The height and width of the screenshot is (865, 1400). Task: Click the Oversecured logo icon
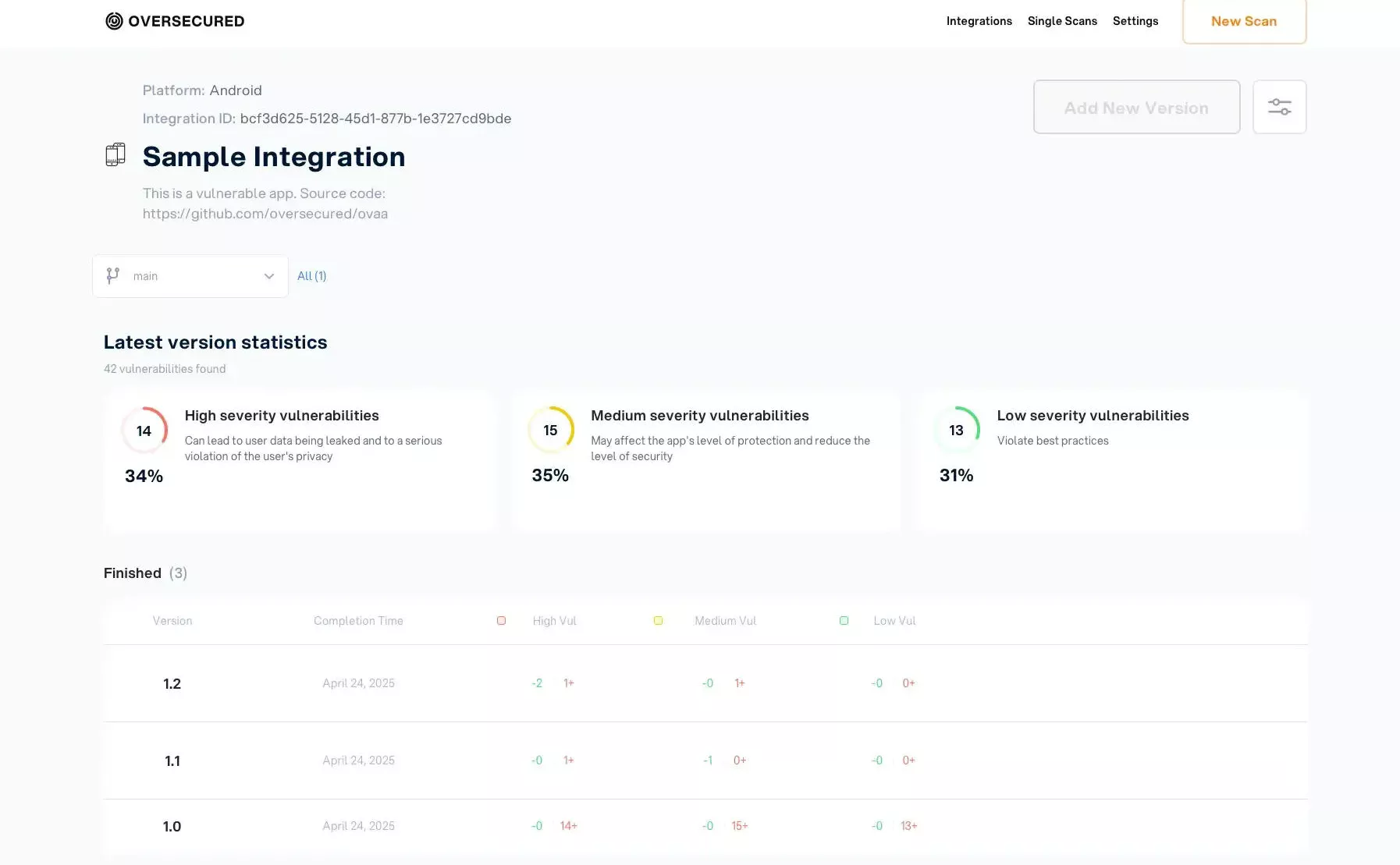[x=114, y=21]
